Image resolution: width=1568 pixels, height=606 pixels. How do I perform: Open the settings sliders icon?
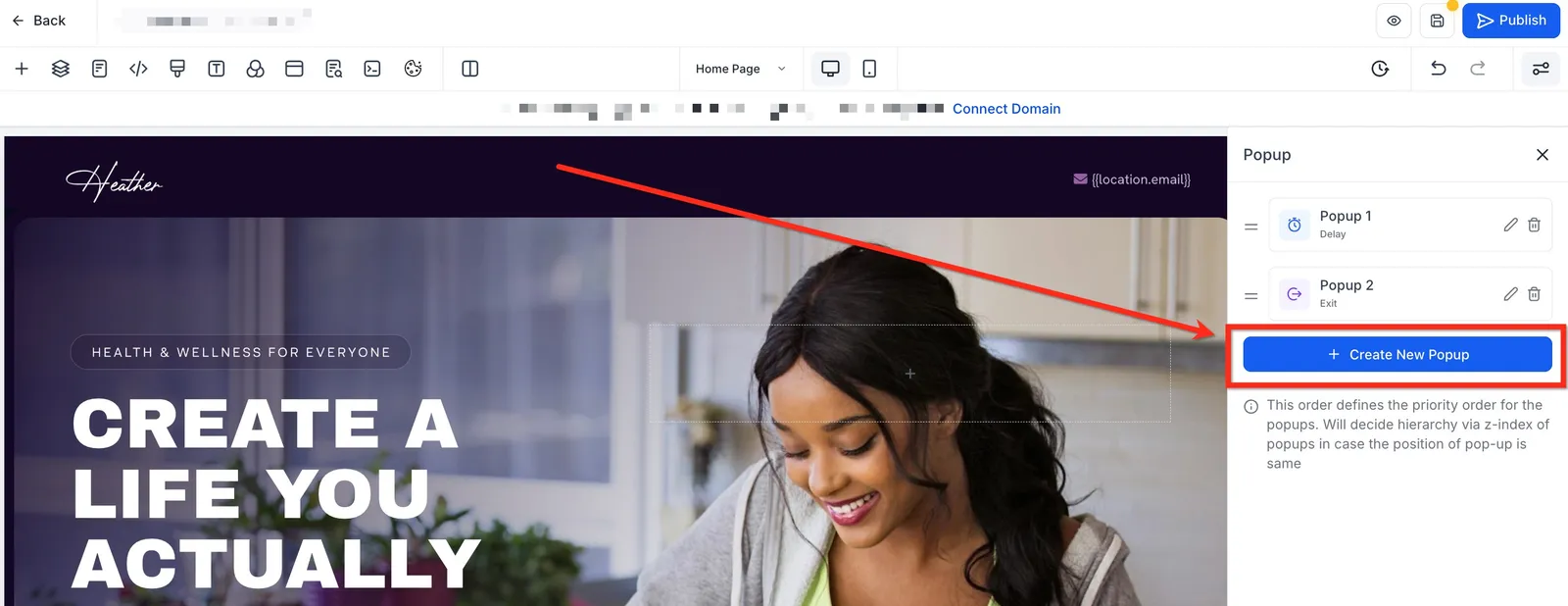1541,69
